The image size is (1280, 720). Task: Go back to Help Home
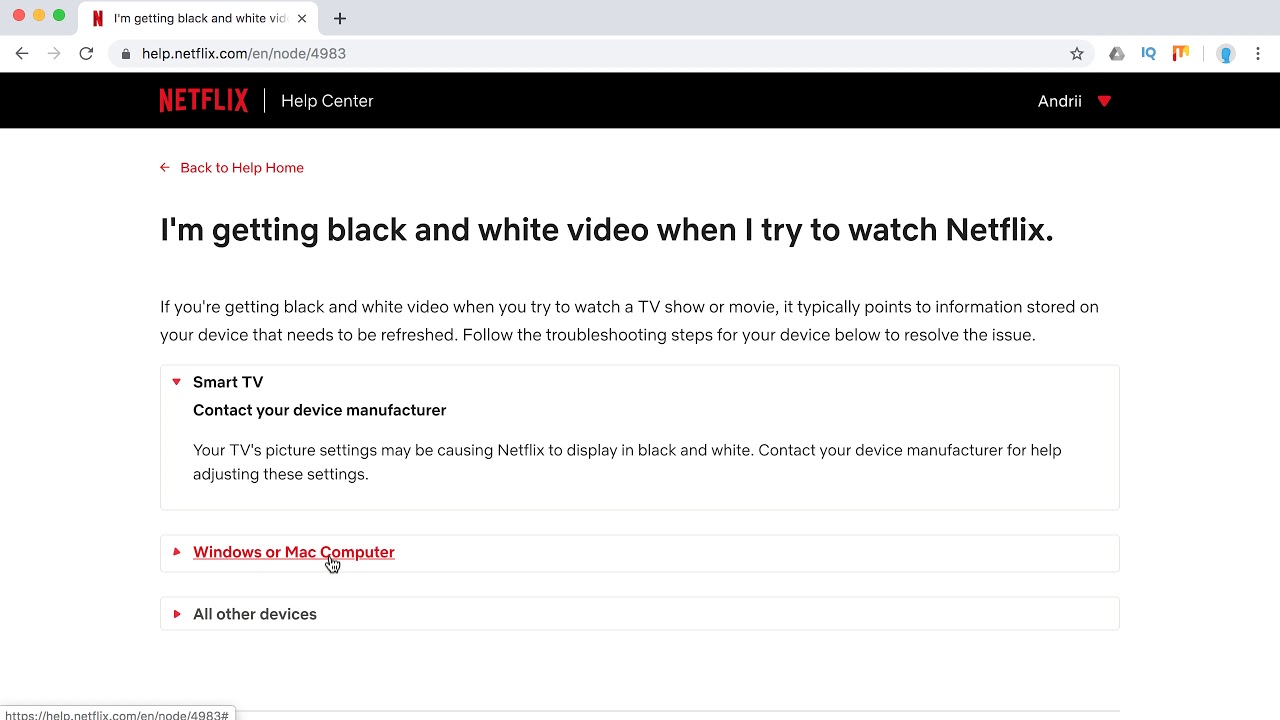(x=242, y=168)
